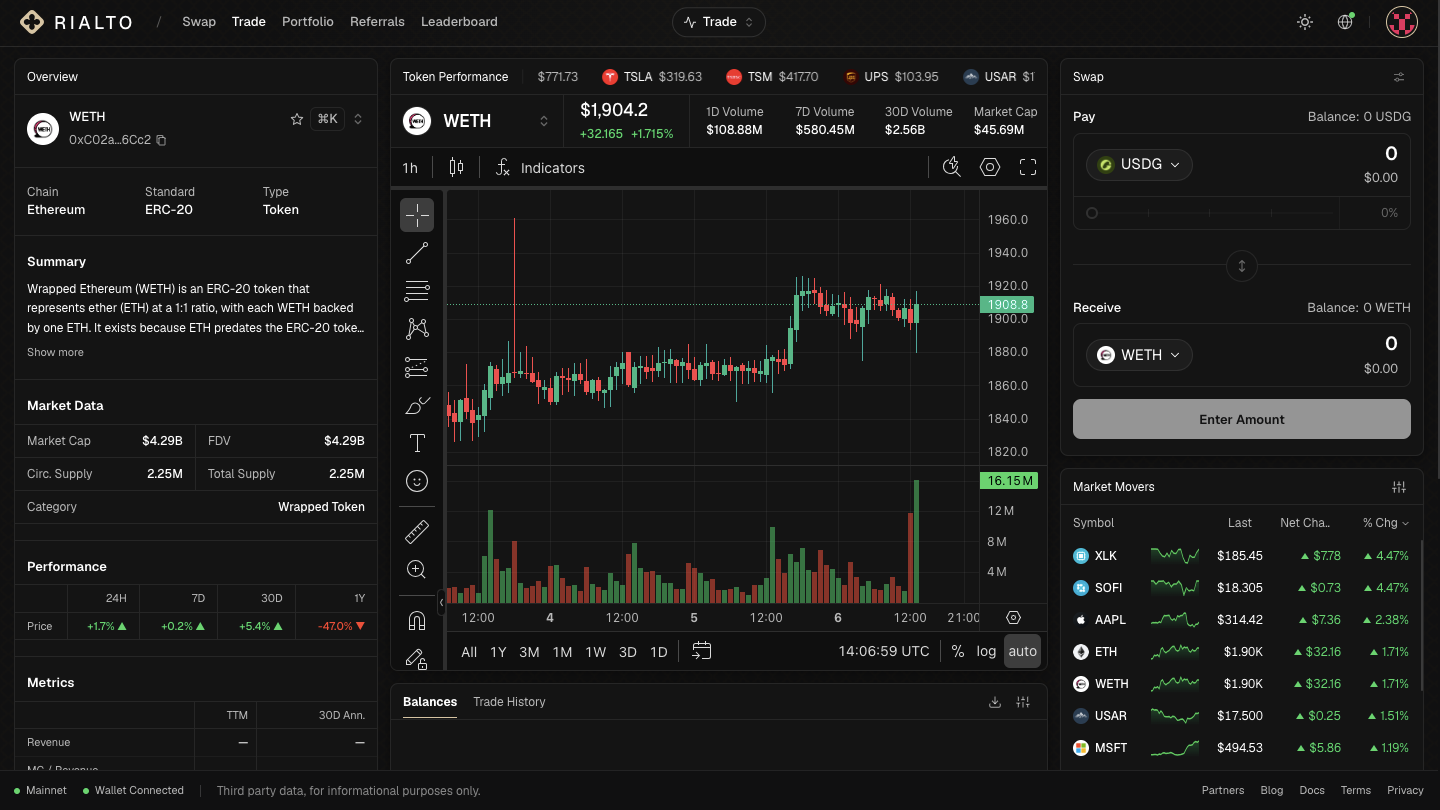Open the price axis settings gear

[x=1013, y=618]
